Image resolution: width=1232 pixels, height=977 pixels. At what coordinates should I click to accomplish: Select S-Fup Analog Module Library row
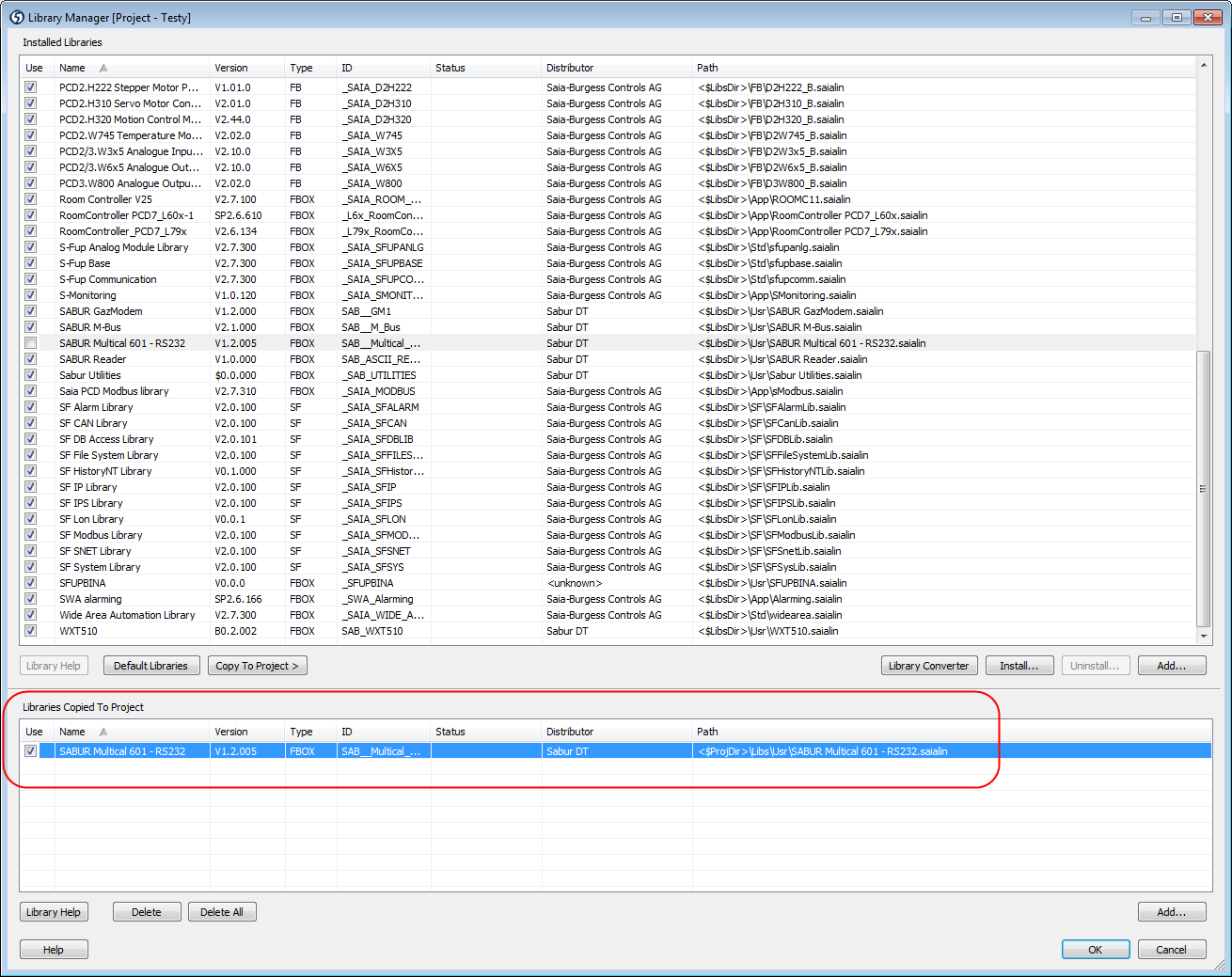(608, 247)
